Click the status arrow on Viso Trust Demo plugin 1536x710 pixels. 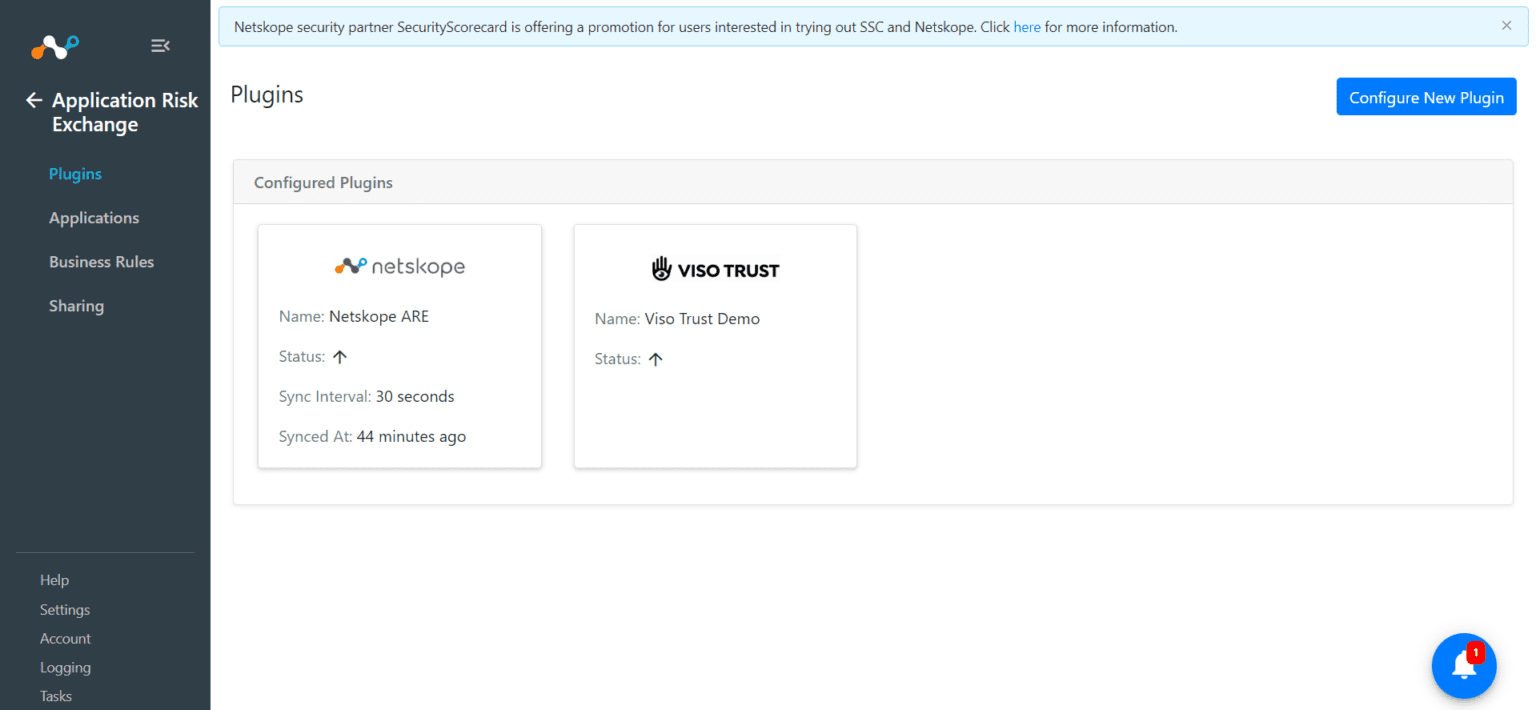coord(656,358)
